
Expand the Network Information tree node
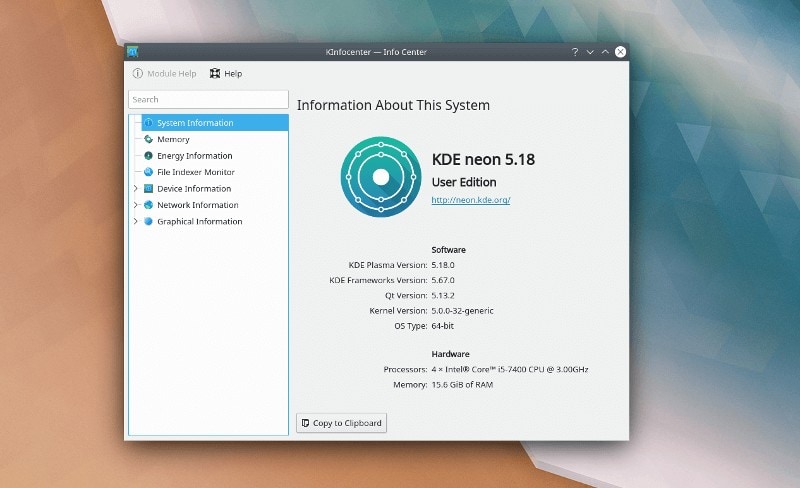(x=135, y=205)
